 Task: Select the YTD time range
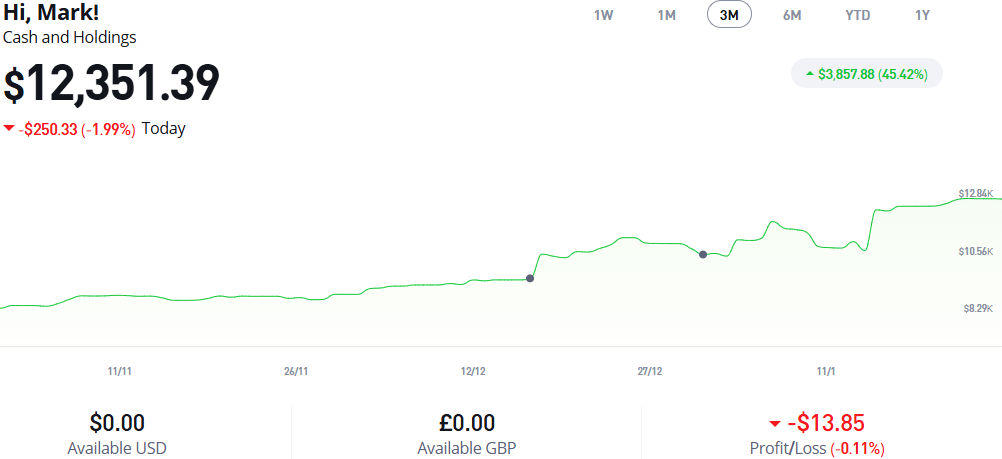[857, 15]
